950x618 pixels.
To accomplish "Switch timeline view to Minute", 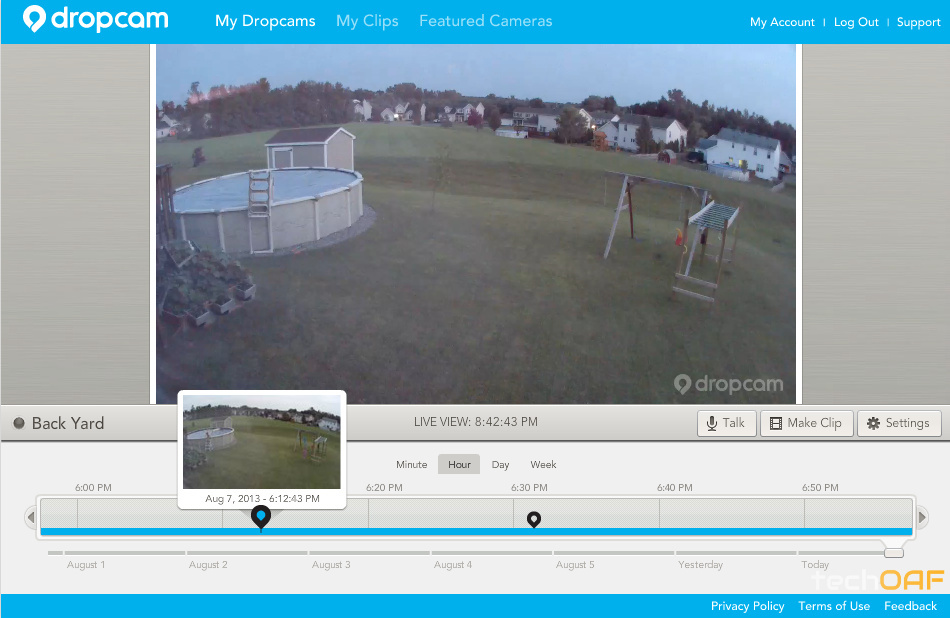I will pos(411,464).
